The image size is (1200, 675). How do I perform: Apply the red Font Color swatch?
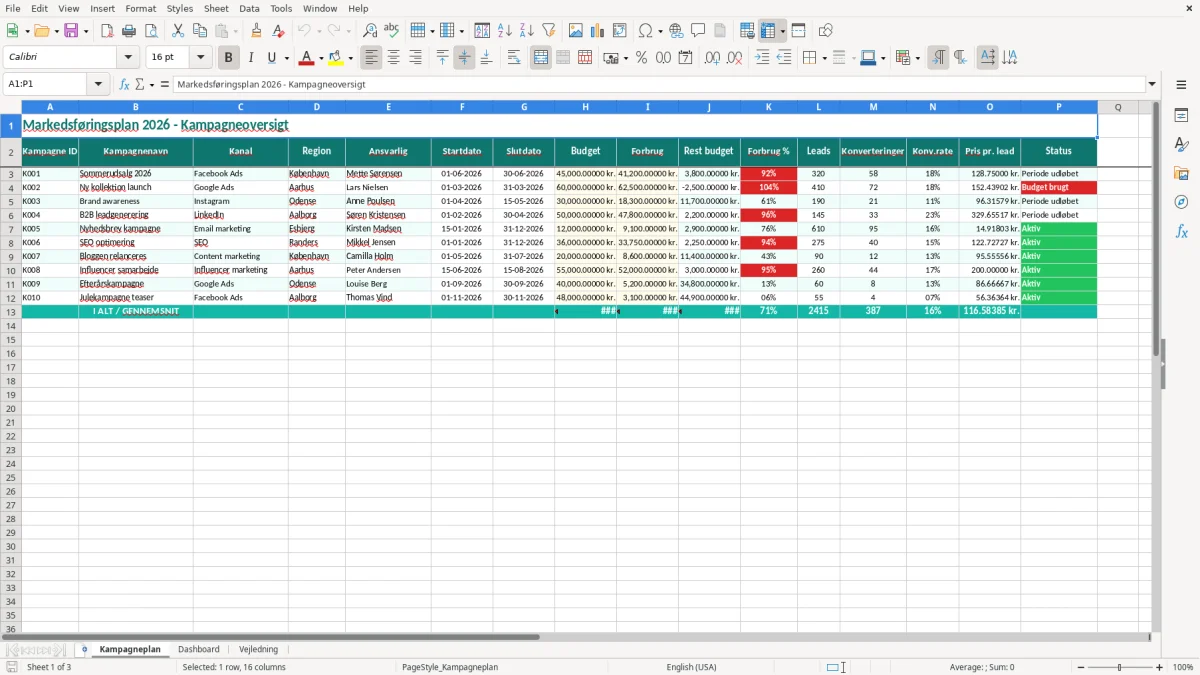click(x=307, y=58)
